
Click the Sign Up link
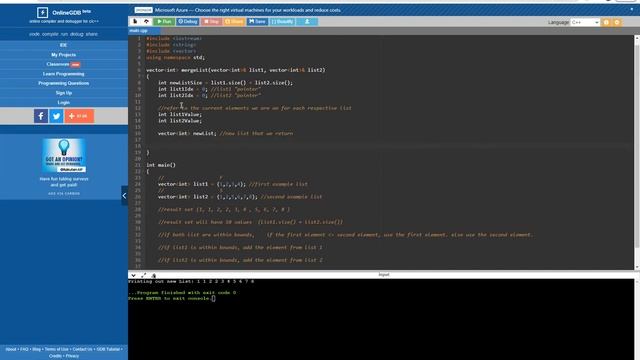point(63,93)
